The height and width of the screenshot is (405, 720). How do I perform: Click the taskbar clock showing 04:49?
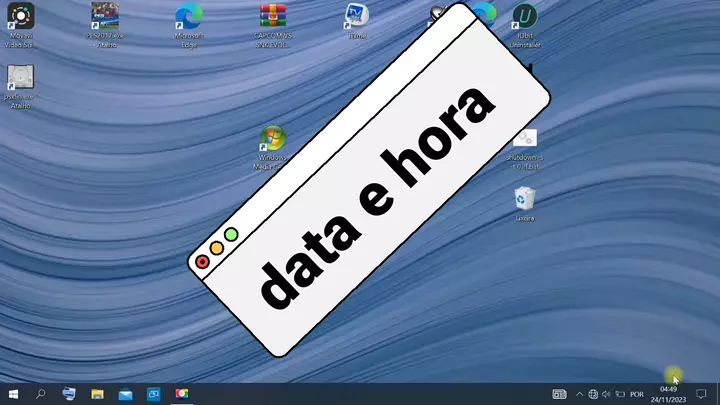(x=668, y=394)
